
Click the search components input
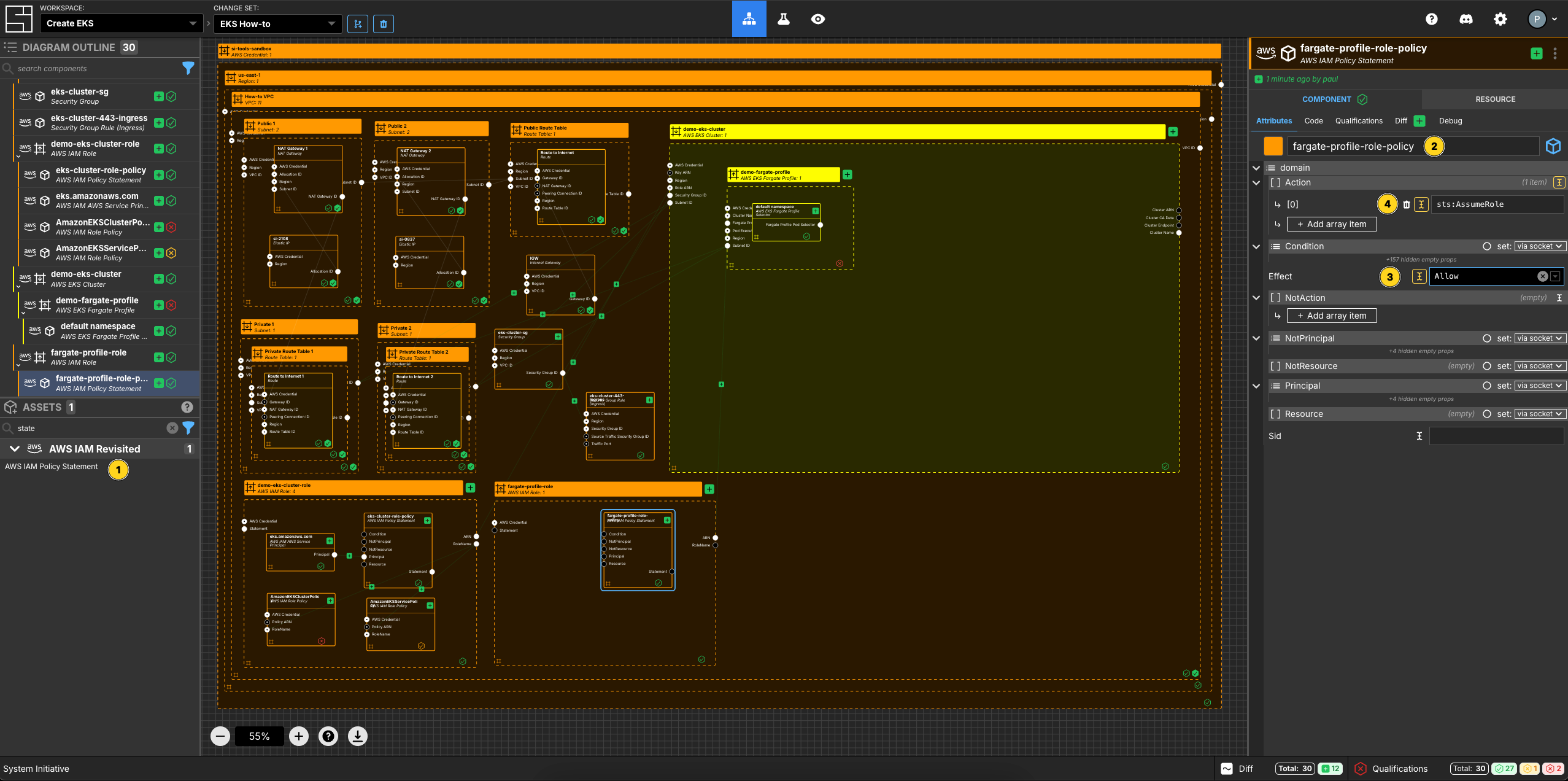point(95,68)
